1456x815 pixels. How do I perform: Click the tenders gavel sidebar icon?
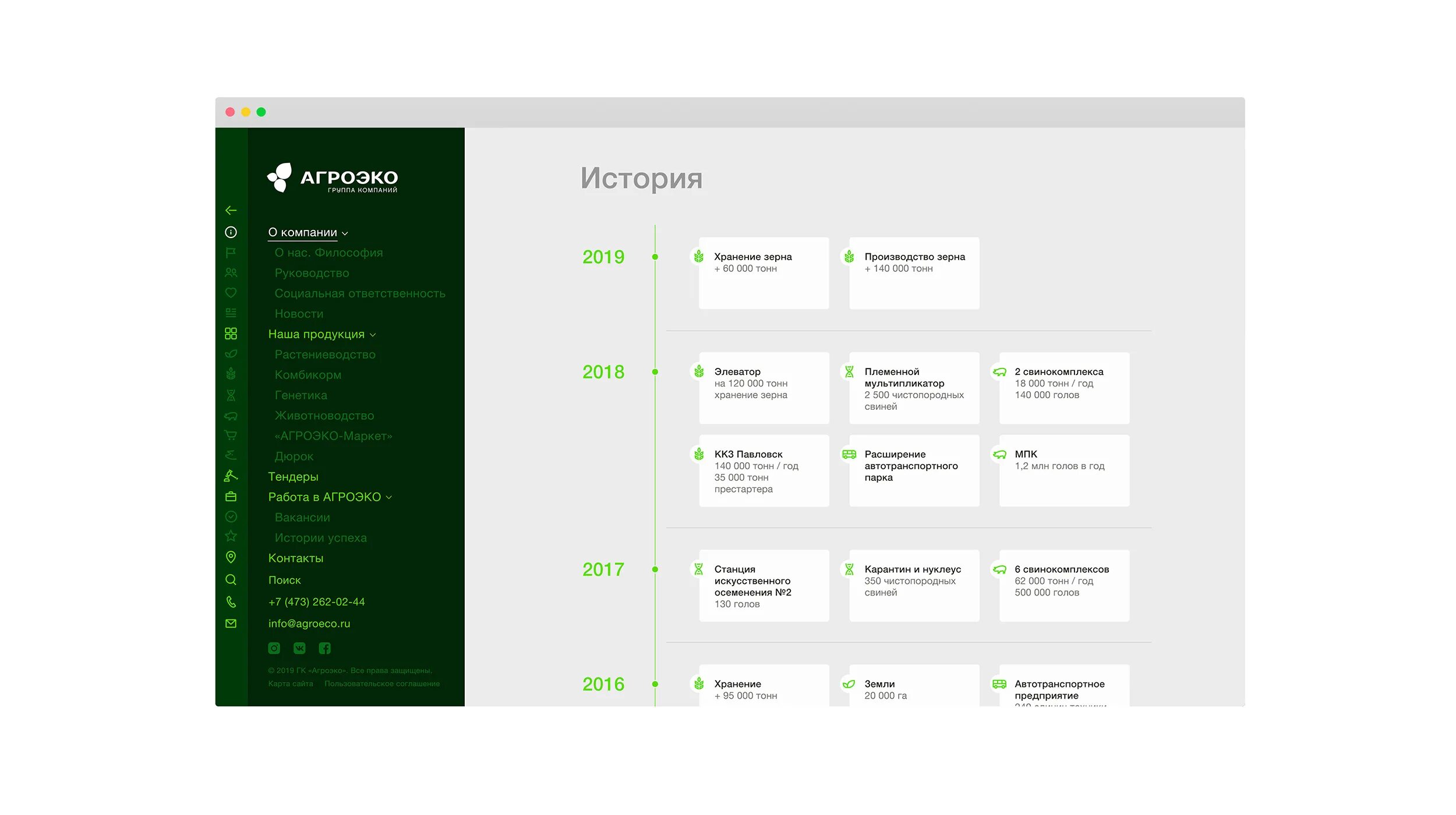tap(231, 476)
